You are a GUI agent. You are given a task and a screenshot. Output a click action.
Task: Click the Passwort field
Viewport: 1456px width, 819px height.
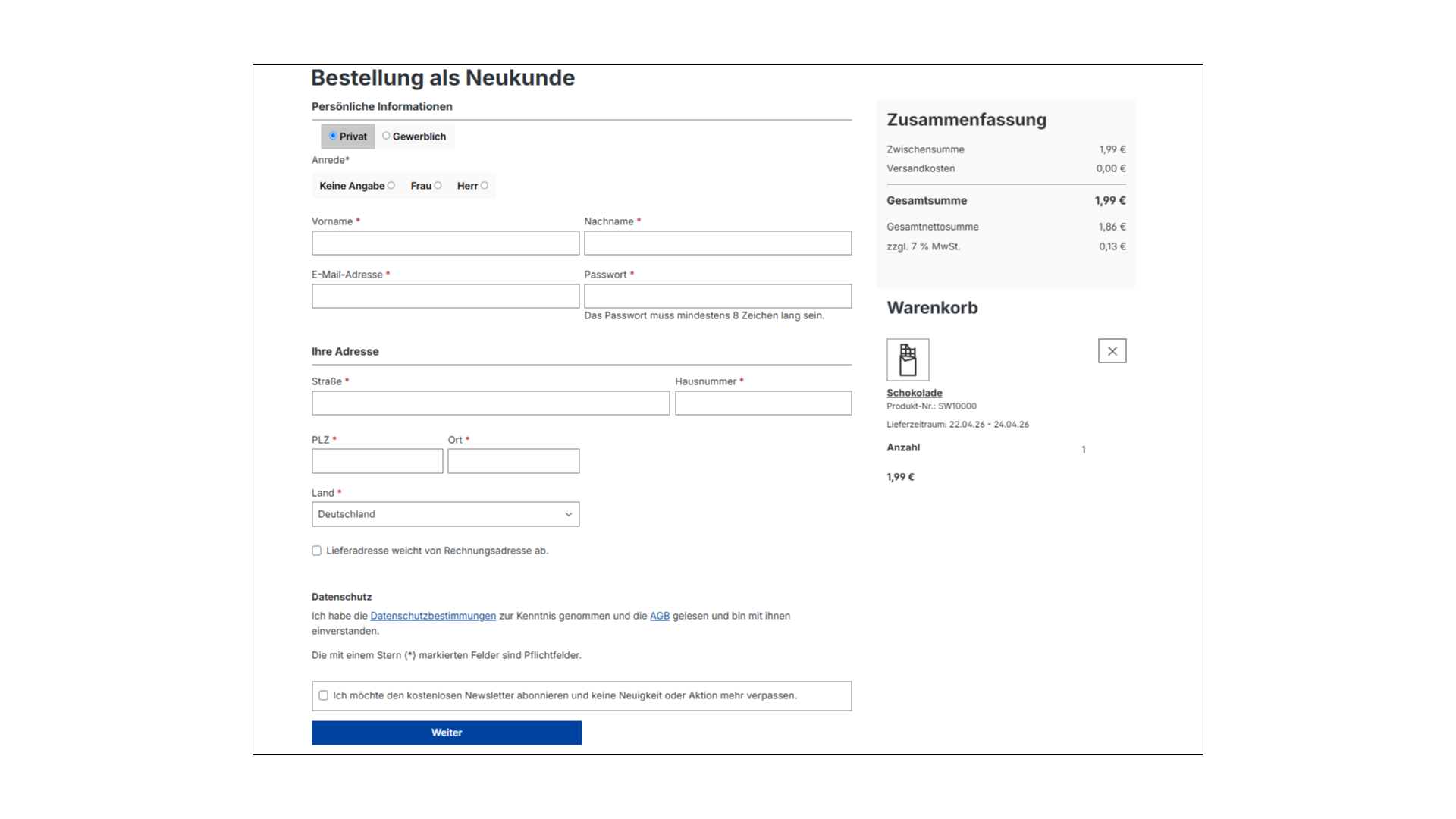(717, 296)
